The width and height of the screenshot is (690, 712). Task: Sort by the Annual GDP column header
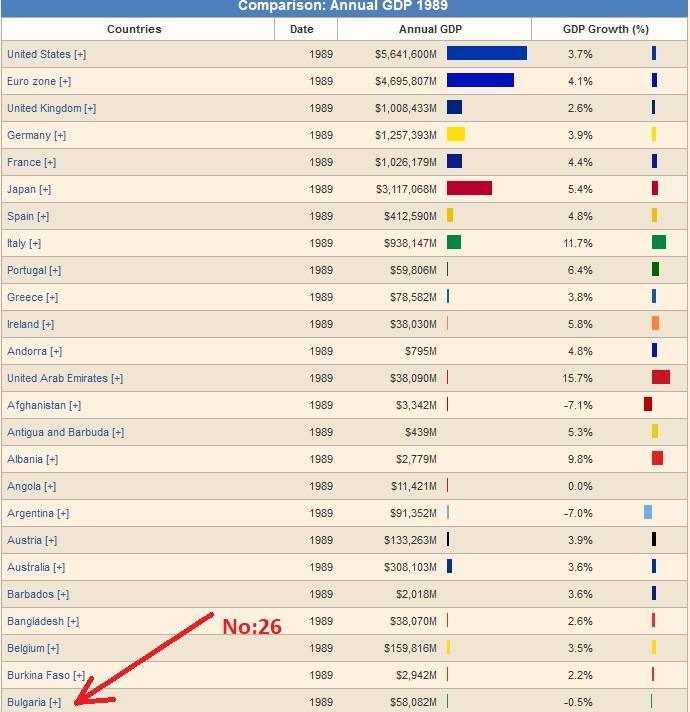(430, 29)
